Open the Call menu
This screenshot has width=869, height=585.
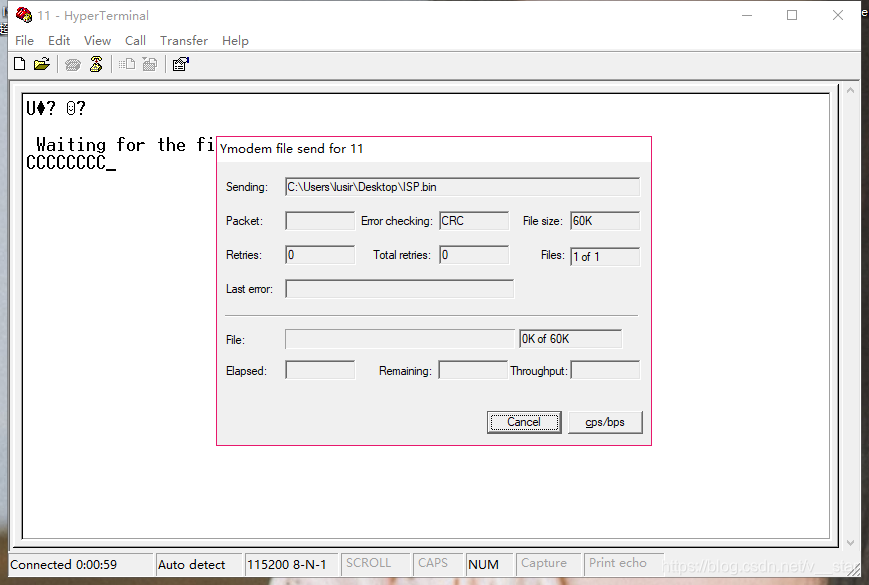(x=135, y=40)
